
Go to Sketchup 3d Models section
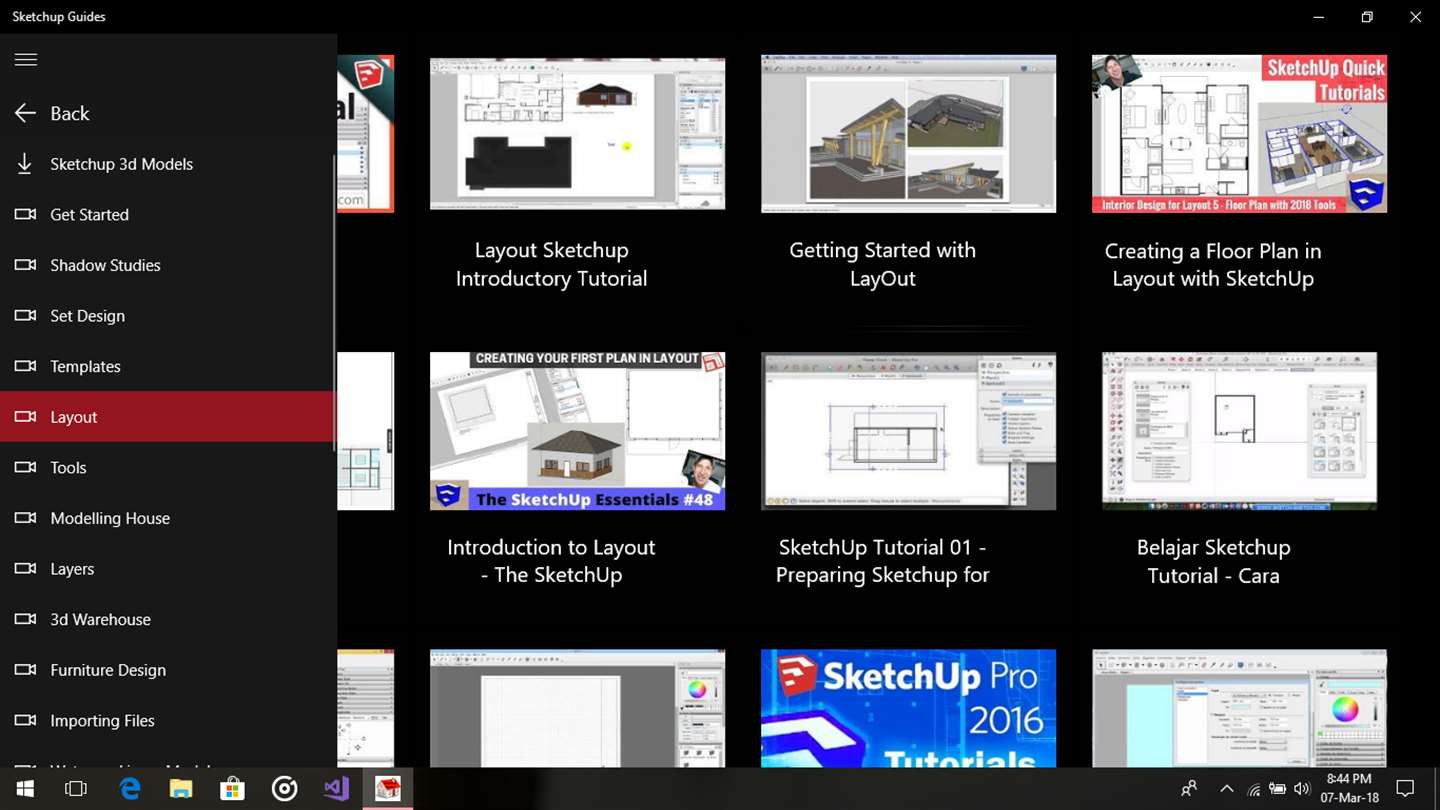pos(168,164)
